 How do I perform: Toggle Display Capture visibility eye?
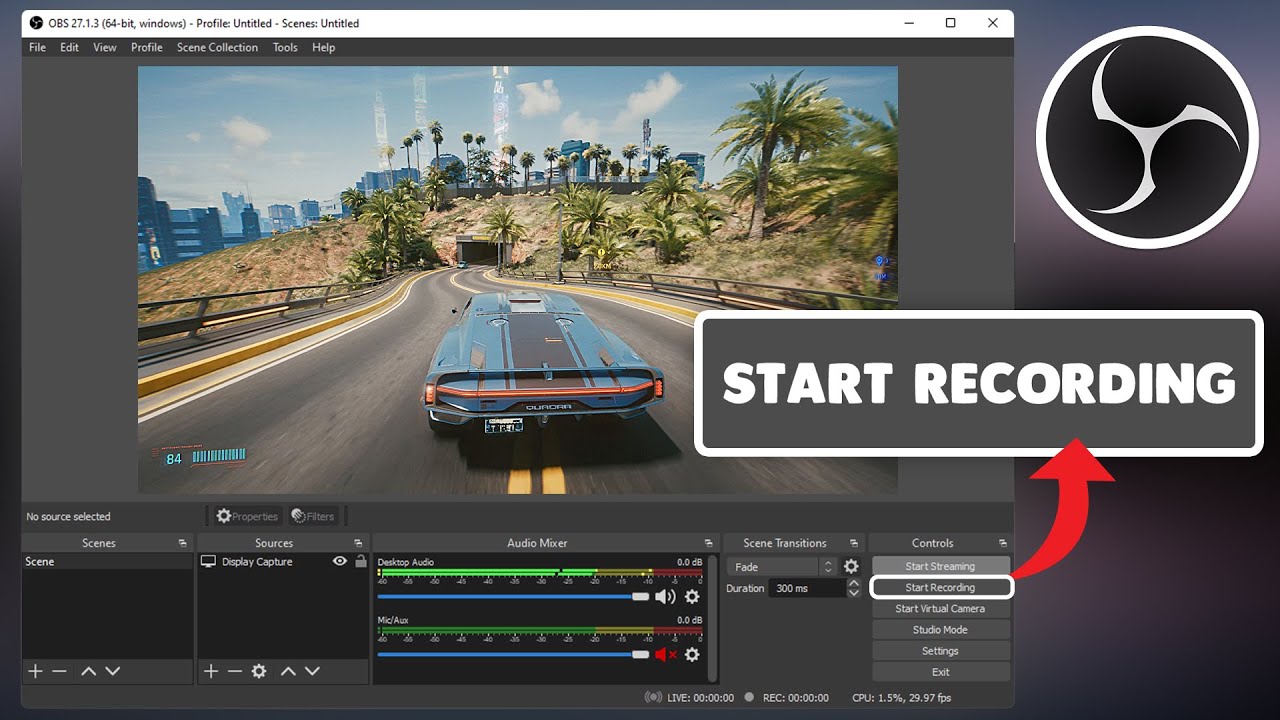click(340, 562)
